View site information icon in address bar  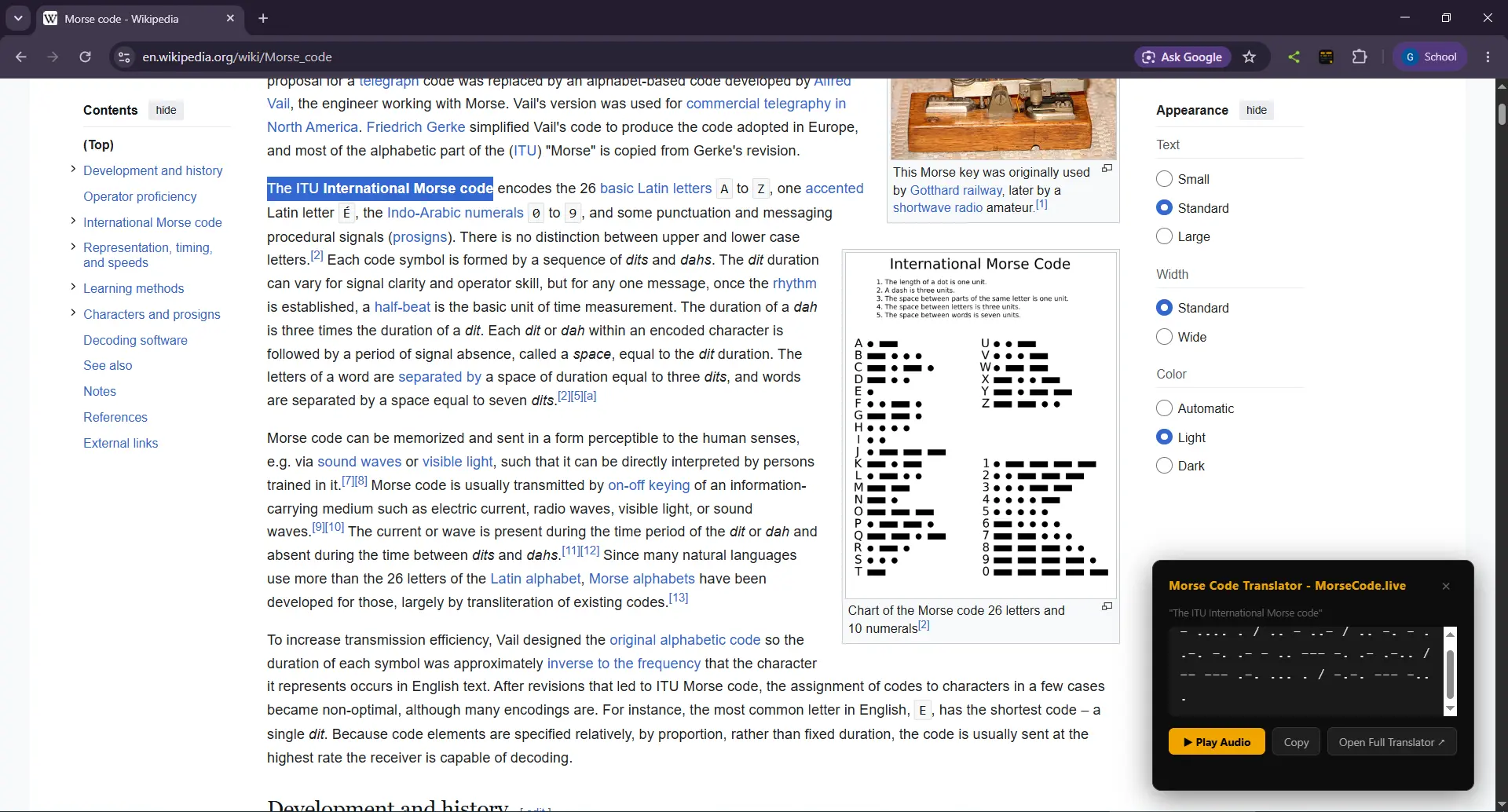click(123, 57)
